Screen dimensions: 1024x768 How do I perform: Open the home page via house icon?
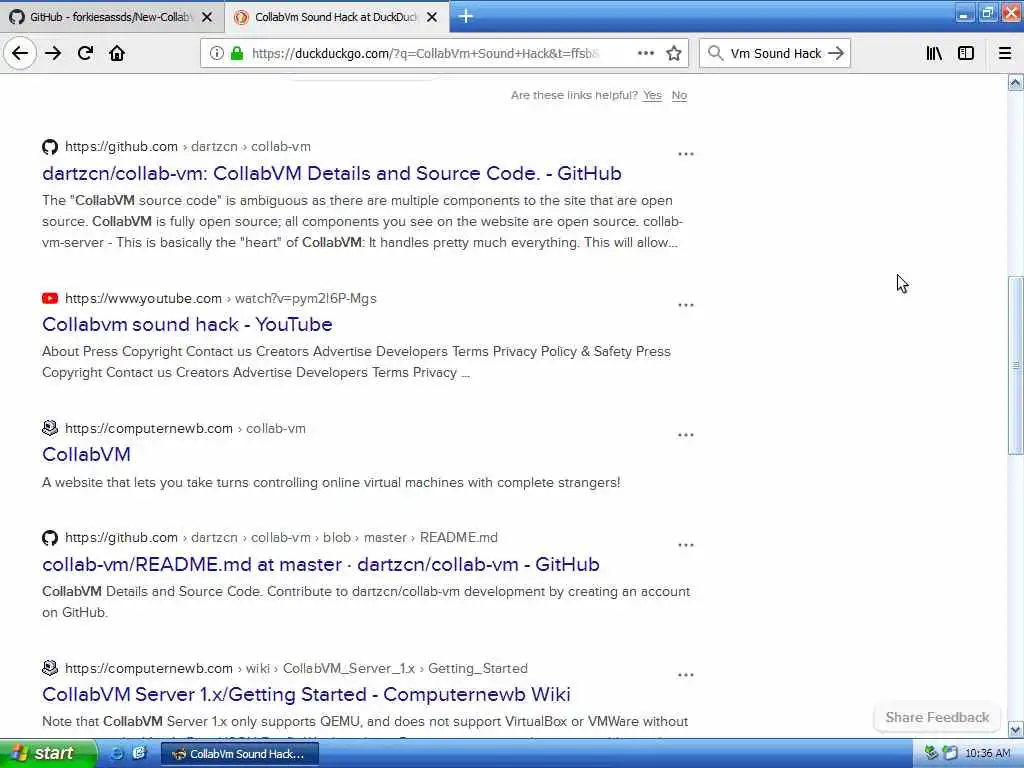pos(117,54)
